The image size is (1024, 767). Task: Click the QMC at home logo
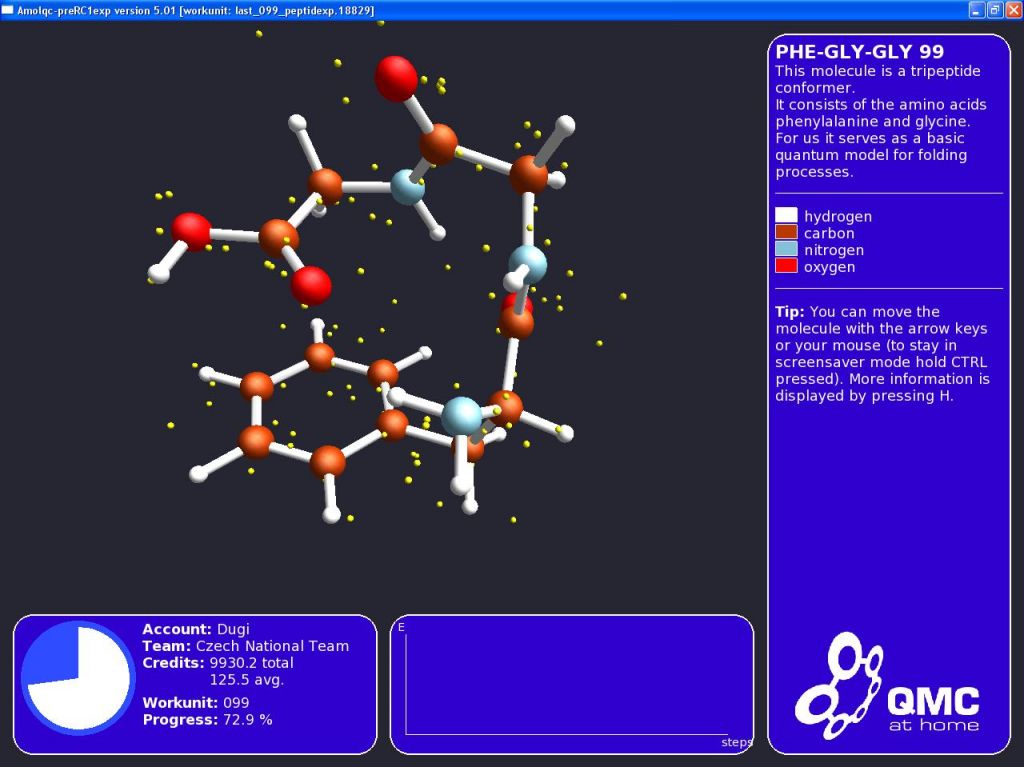click(887, 687)
